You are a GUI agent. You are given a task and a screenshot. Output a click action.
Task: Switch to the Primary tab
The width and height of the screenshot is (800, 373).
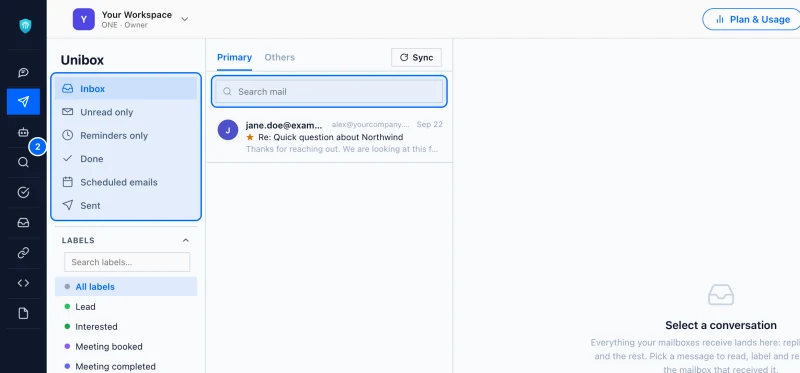234,57
